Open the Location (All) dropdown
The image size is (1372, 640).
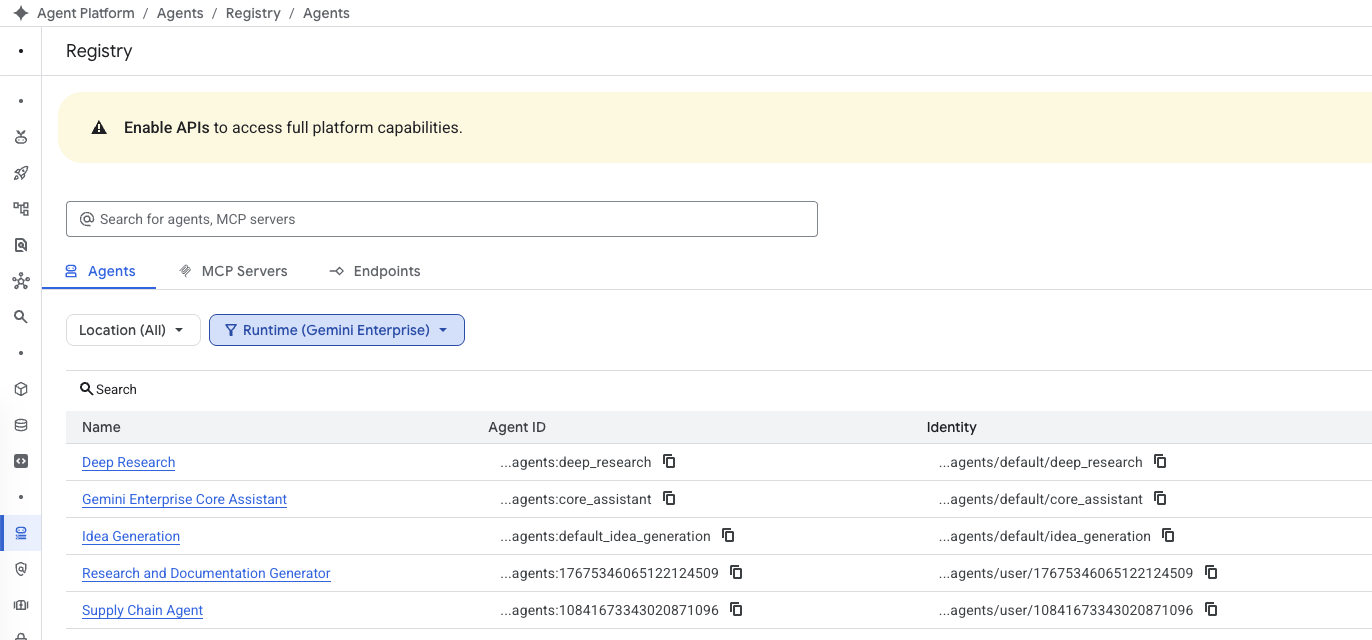click(133, 330)
